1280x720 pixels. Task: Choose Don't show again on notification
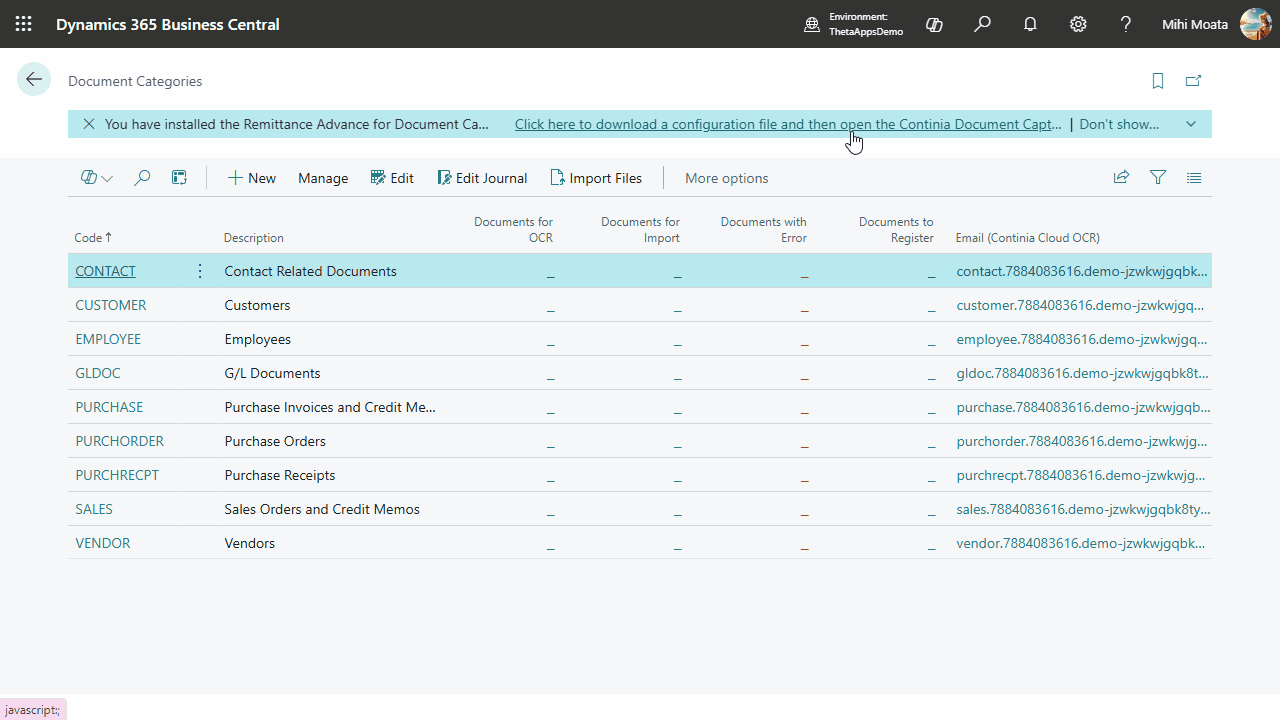[1120, 124]
